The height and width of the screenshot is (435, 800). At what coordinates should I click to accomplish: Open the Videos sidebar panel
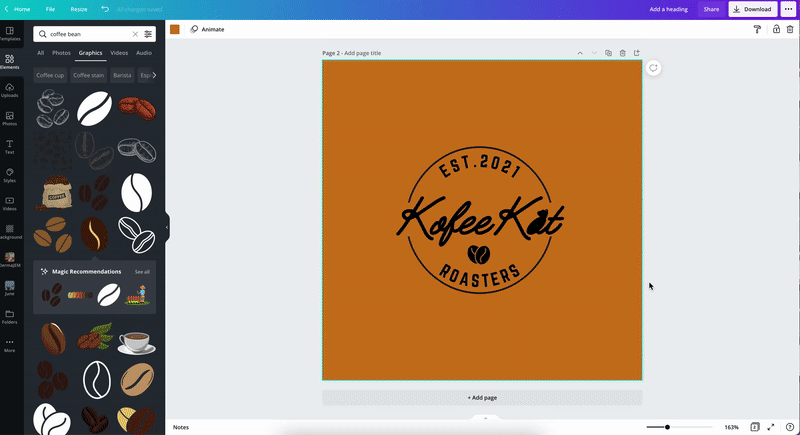tap(10, 204)
